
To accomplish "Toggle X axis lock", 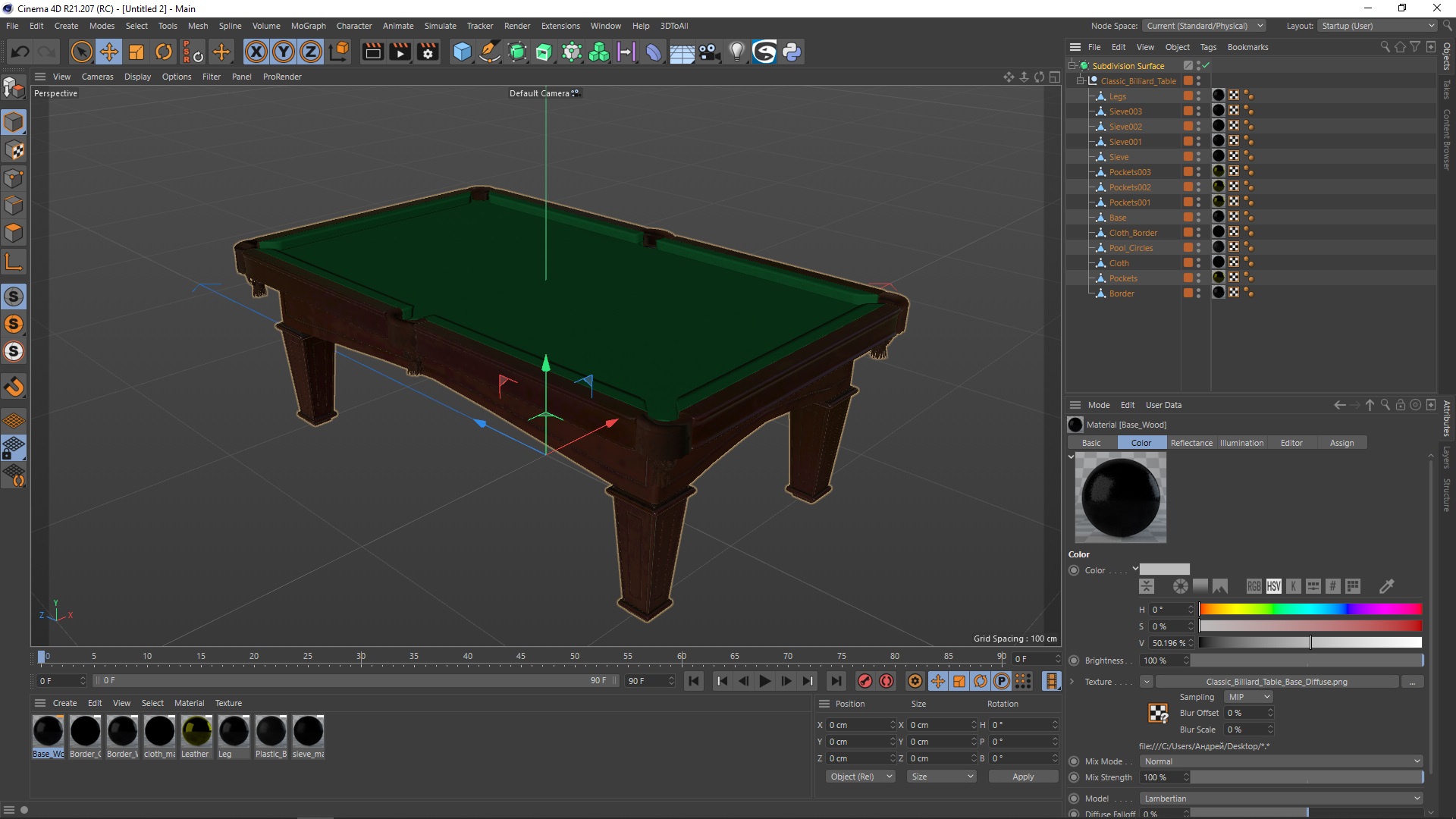I will pos(256,52).
